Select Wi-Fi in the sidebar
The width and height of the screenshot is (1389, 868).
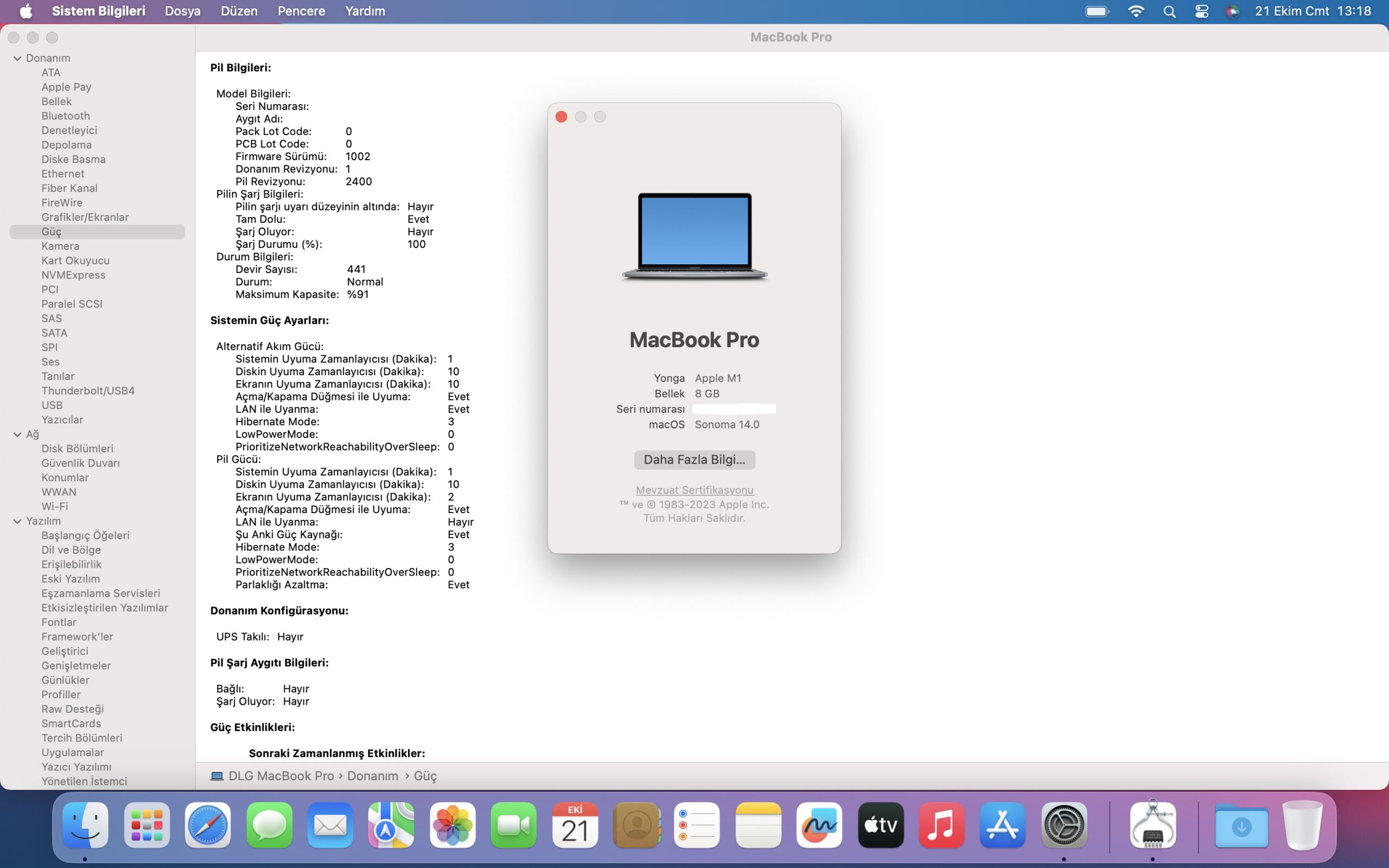54,506
